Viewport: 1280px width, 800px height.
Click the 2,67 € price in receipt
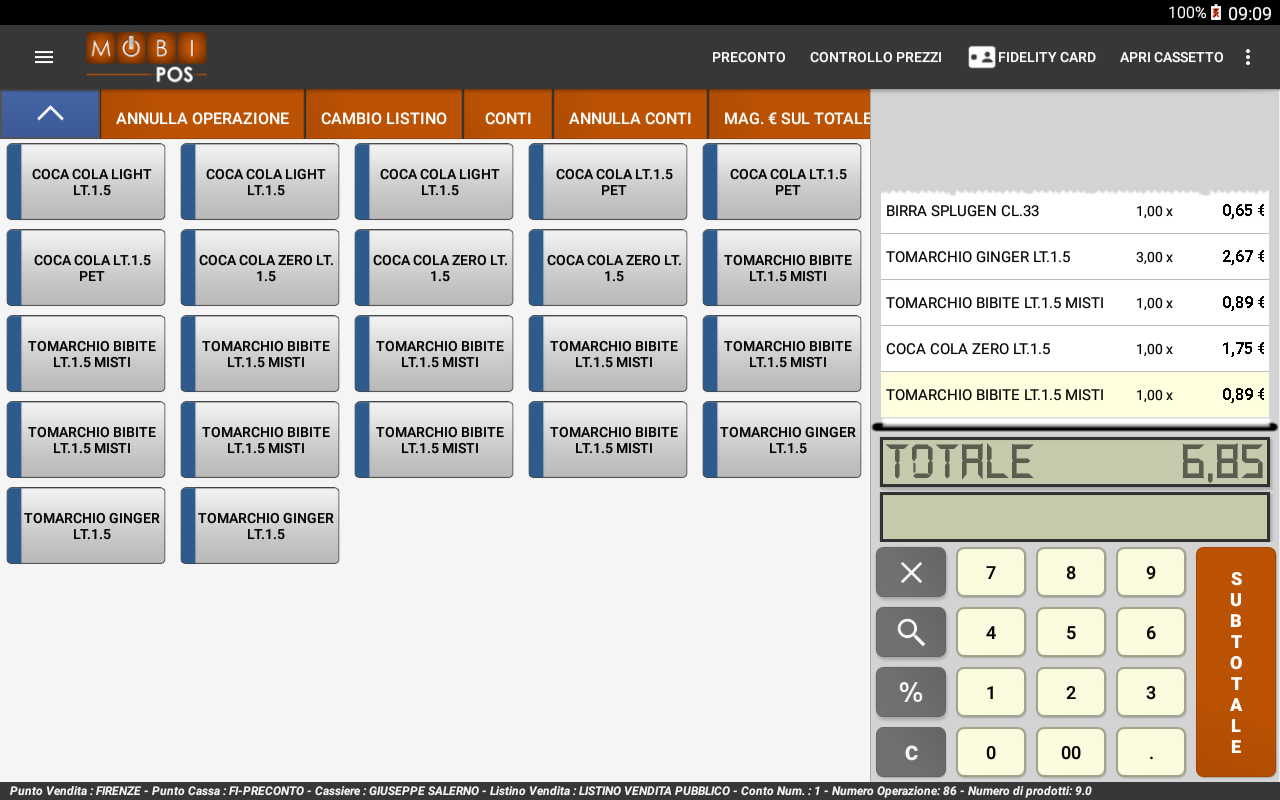coord(1243,257)
